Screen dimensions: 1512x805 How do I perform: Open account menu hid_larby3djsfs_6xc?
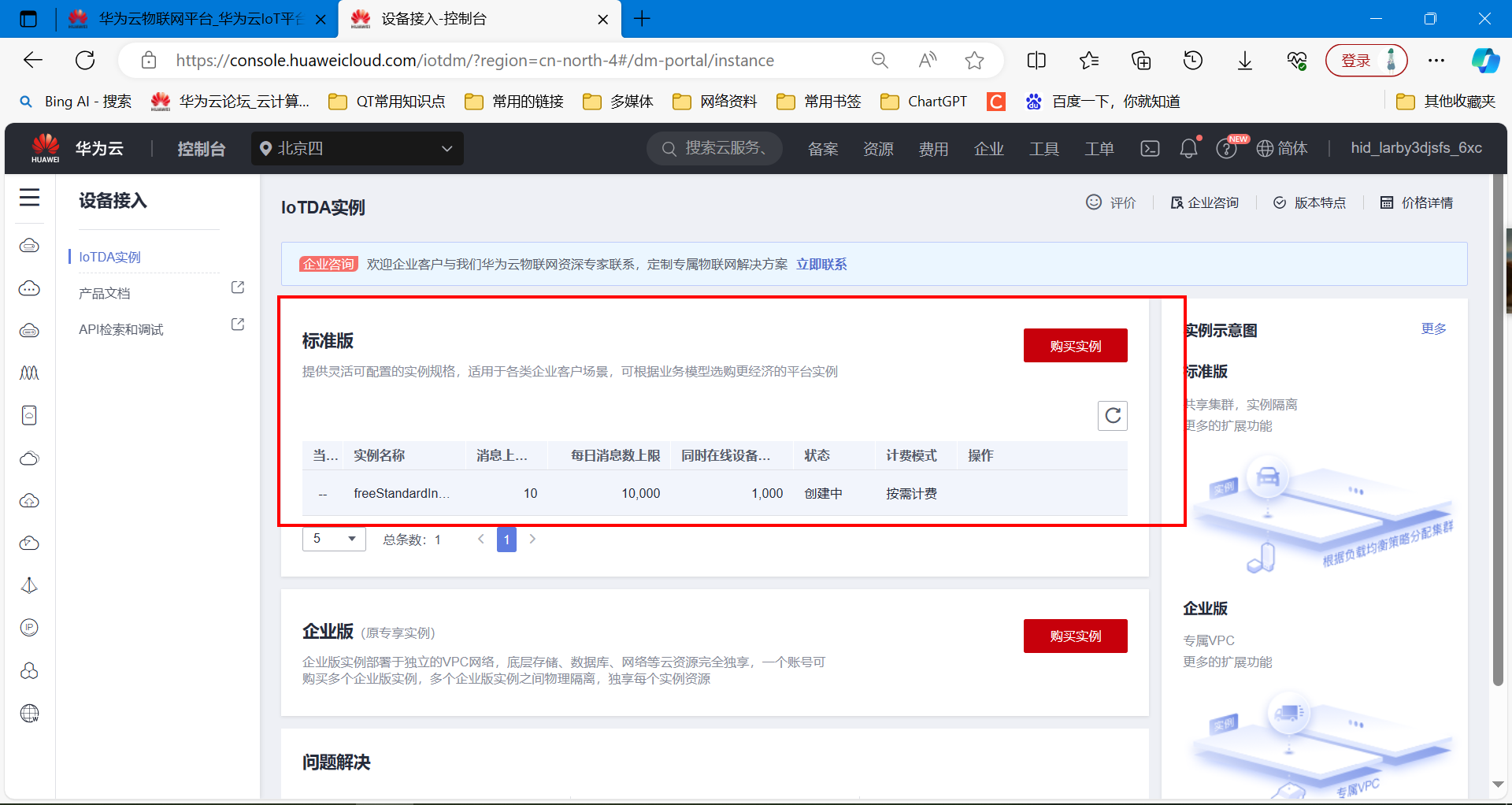point(1416,148)
